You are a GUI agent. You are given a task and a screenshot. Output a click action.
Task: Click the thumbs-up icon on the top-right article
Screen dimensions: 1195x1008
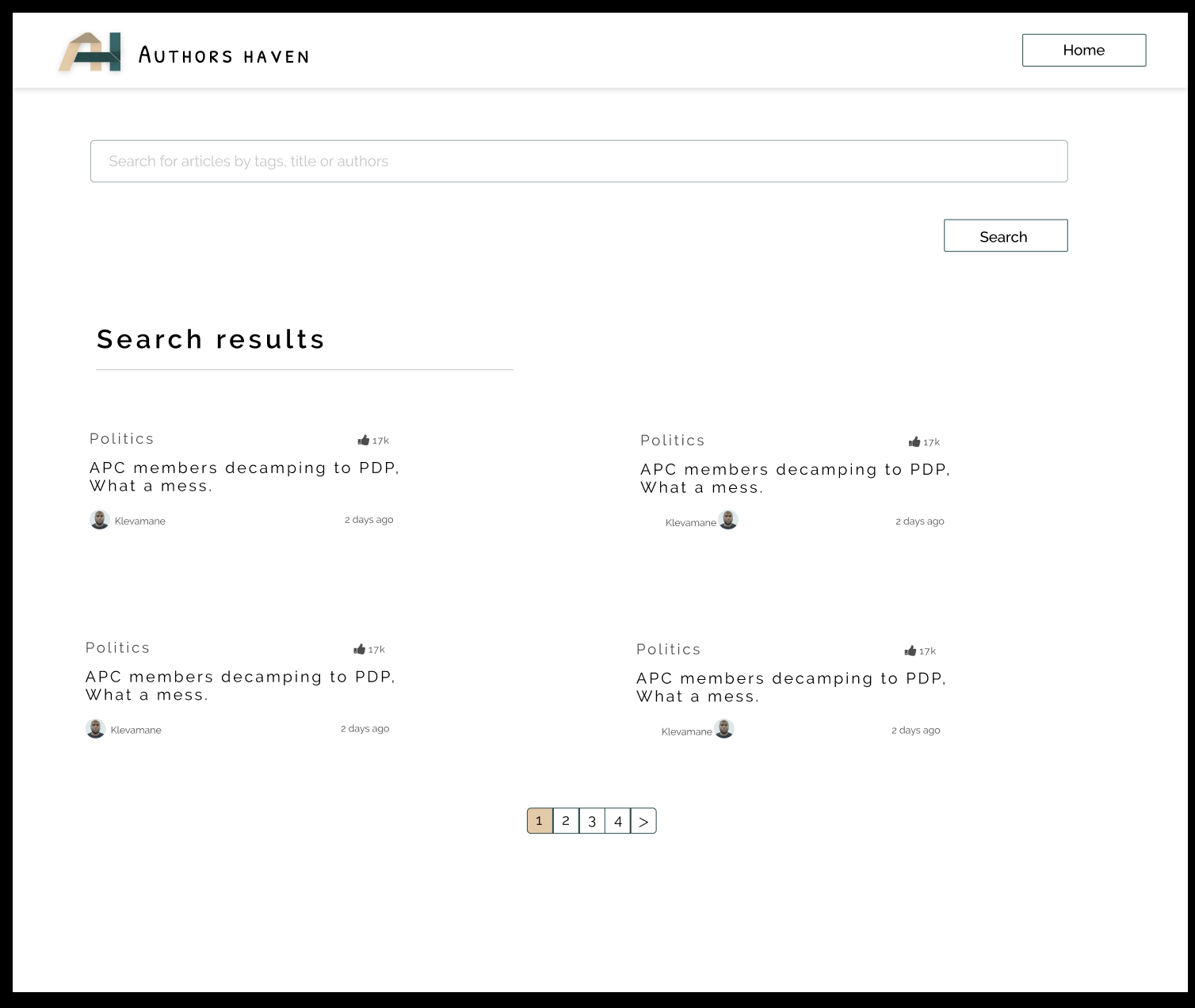[914, 441]
